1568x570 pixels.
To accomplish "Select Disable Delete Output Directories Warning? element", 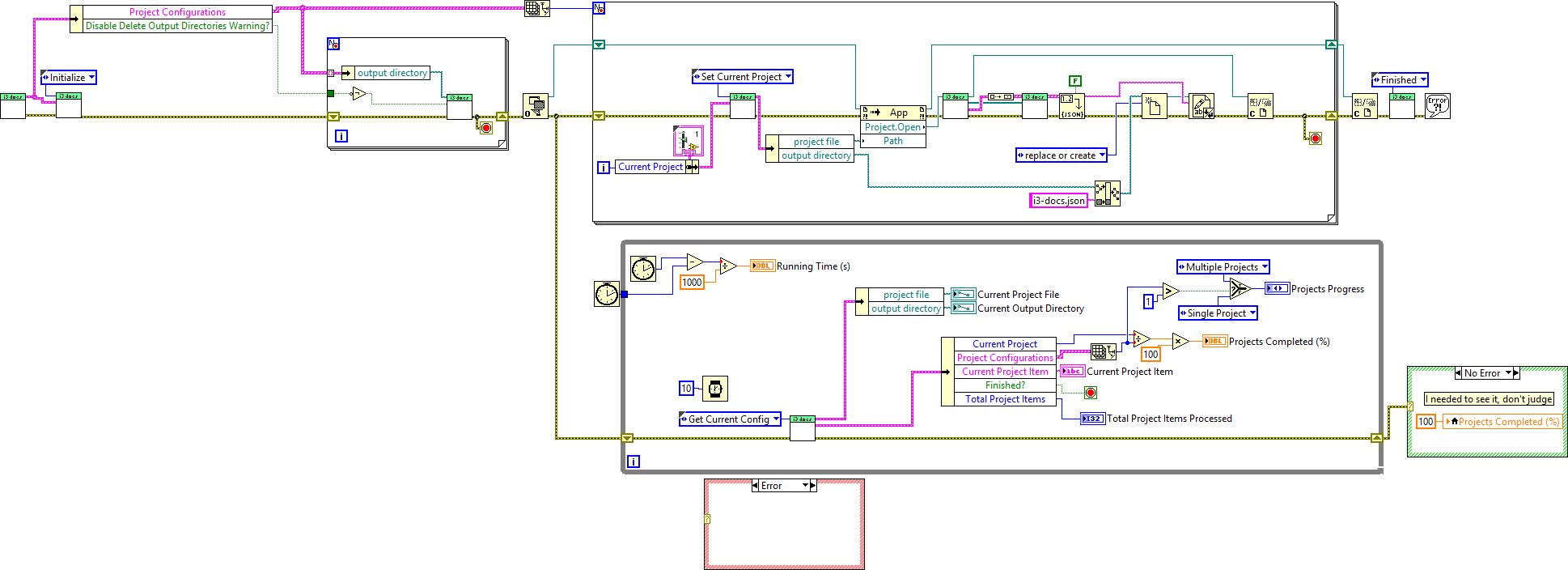I will [x=177, y=26].
